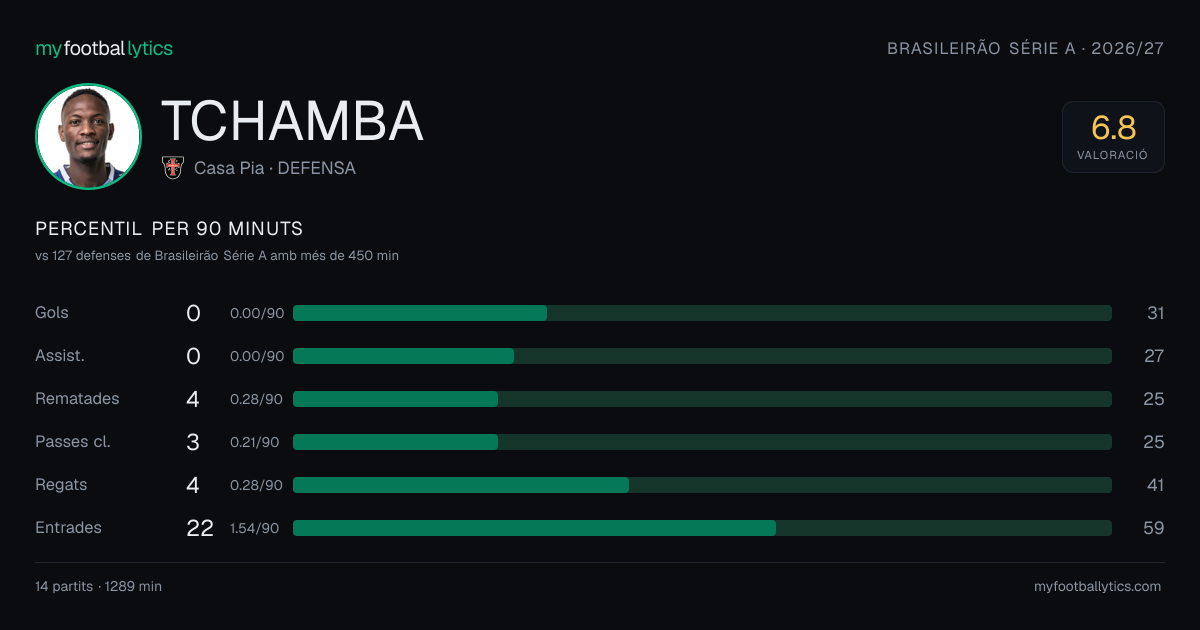Click the myfootballytics logo
The image size is (1200, 630).
104,48
